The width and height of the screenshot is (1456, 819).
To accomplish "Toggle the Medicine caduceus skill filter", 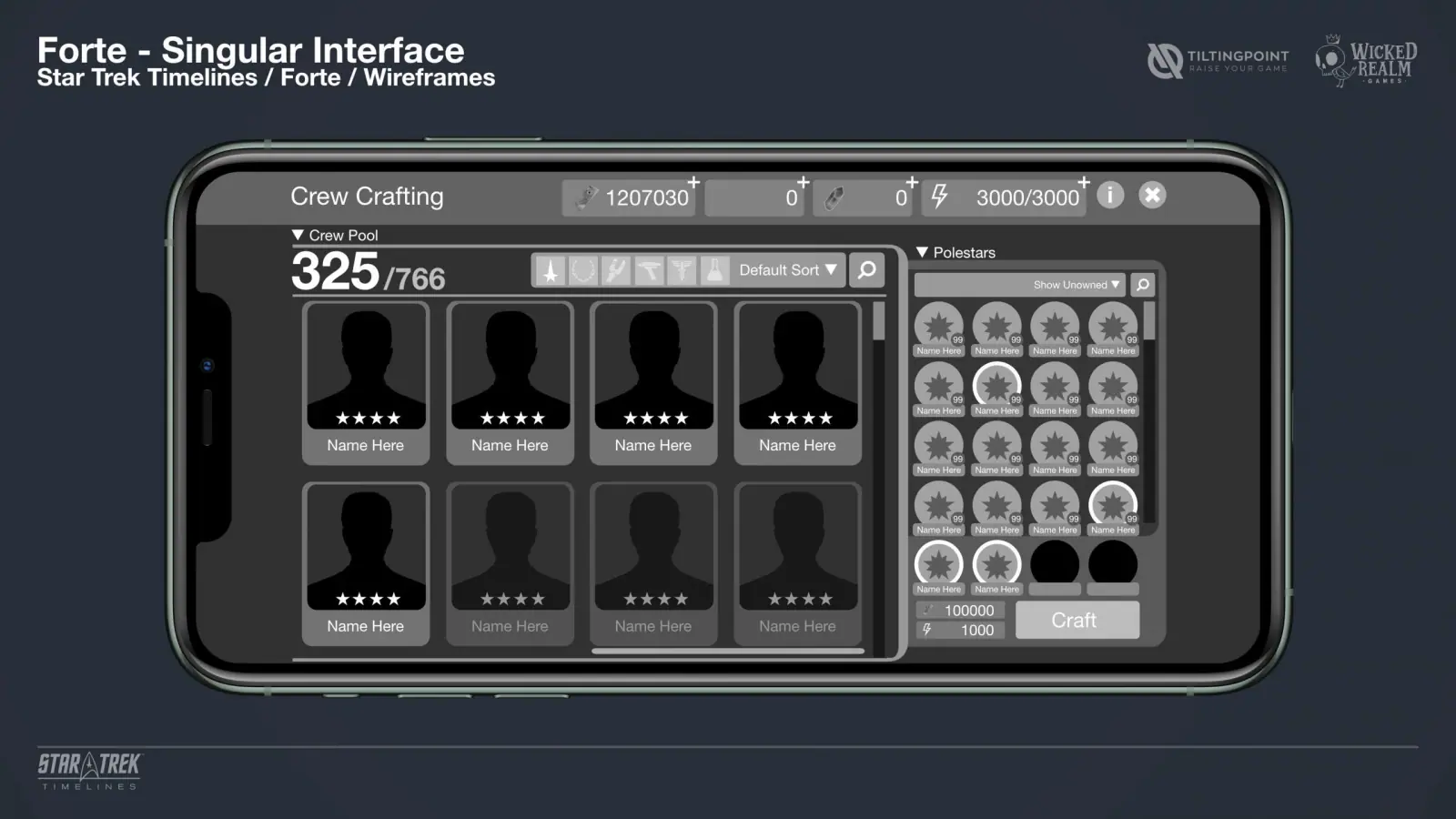I will 682,270.
